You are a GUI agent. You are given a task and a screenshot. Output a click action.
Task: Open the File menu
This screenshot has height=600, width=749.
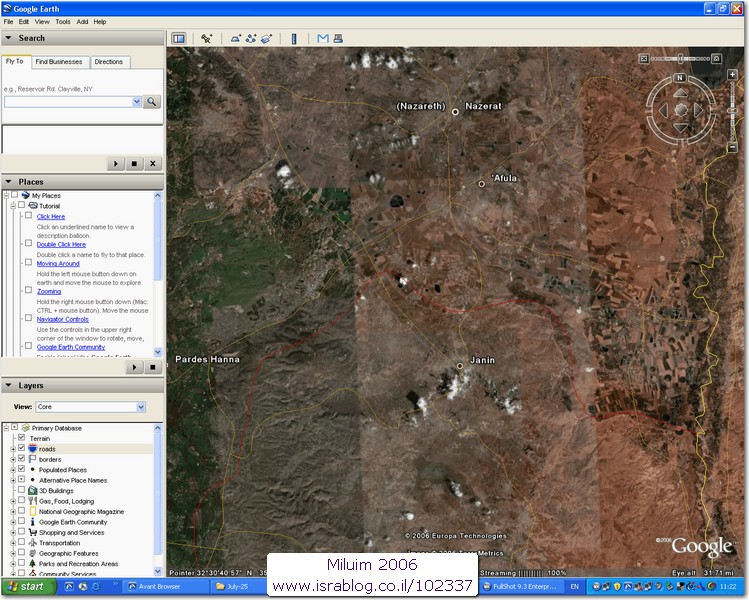[8, 22]
